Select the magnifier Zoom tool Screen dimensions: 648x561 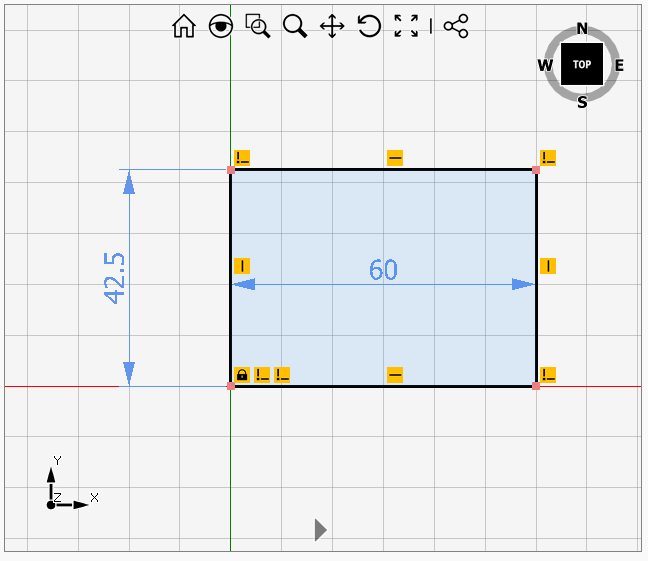[x=295, y=27]
